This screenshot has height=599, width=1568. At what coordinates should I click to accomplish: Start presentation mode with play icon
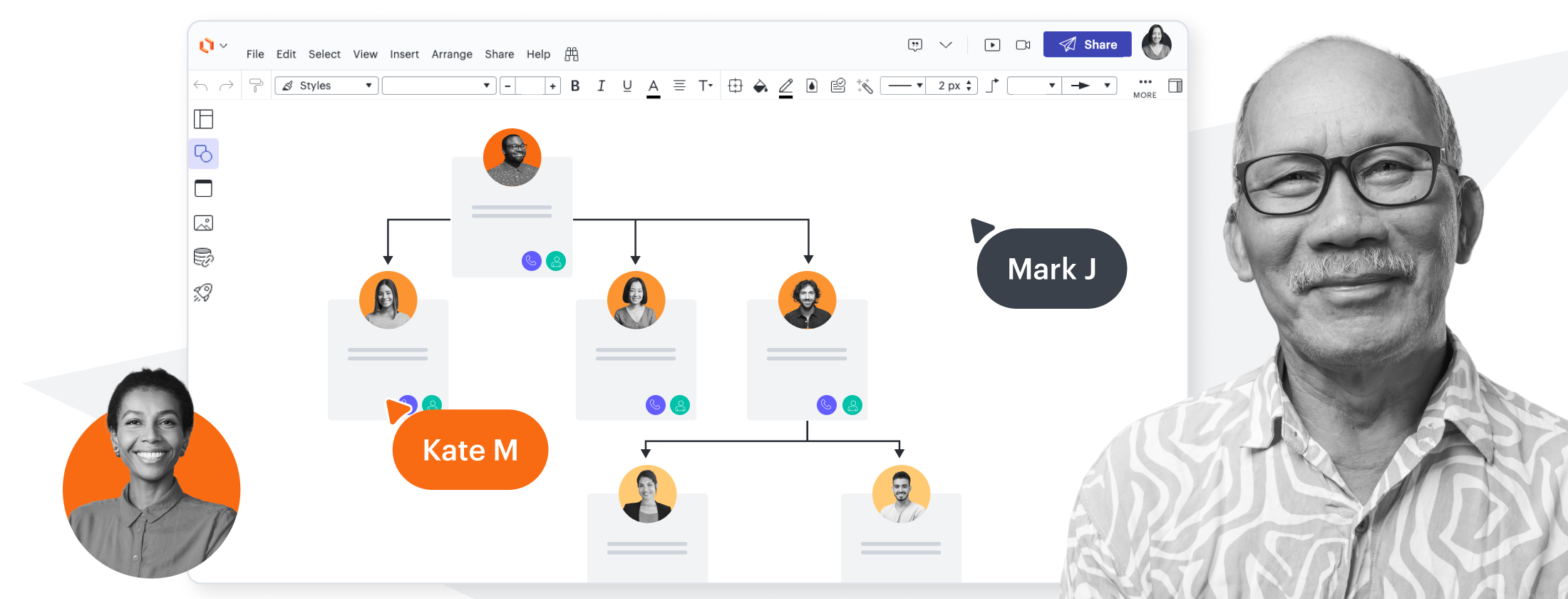tap(991, 45)
